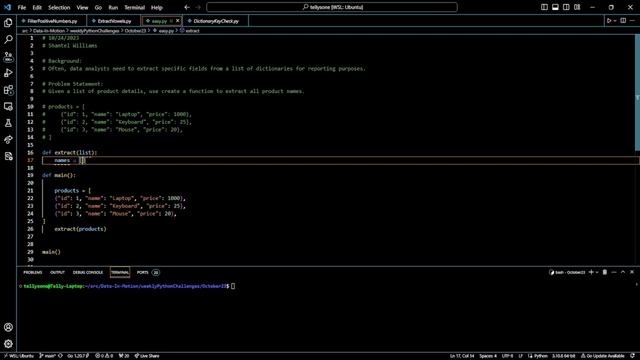Open the Help menu
The image size is (640, 360).
point(157,7)
